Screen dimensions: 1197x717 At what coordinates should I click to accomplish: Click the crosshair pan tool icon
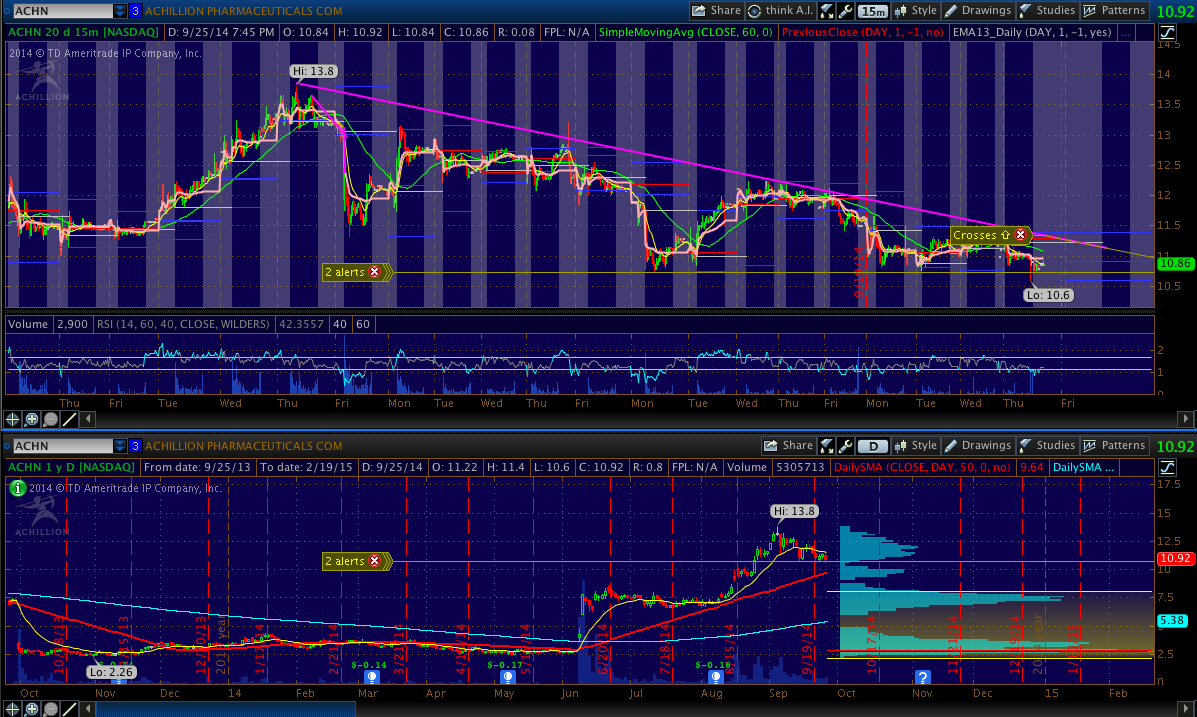click(x=14, y=419)
